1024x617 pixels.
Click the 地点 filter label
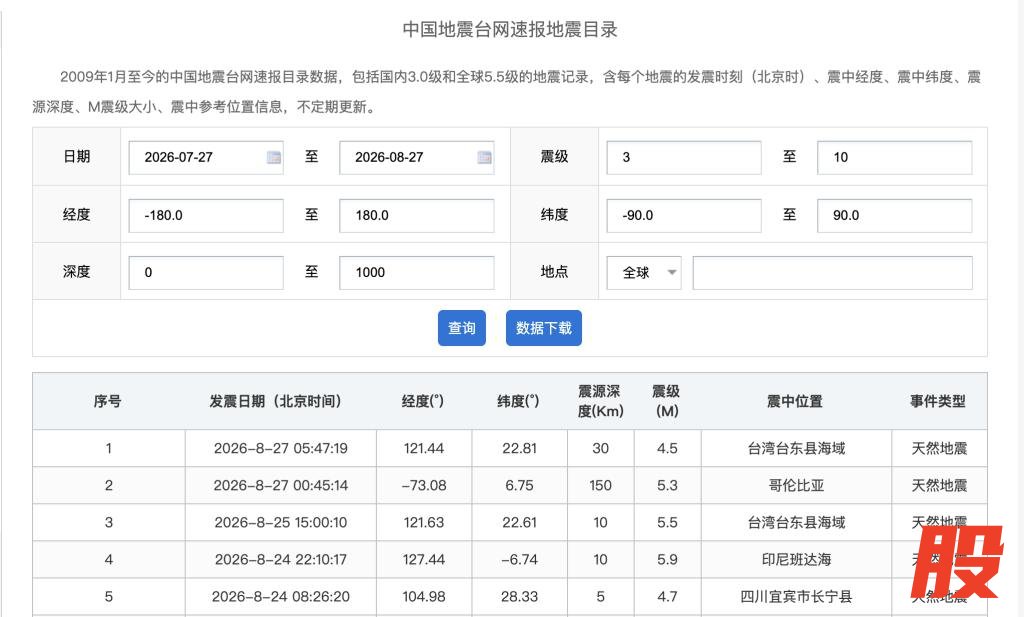[x=554, y=272]
